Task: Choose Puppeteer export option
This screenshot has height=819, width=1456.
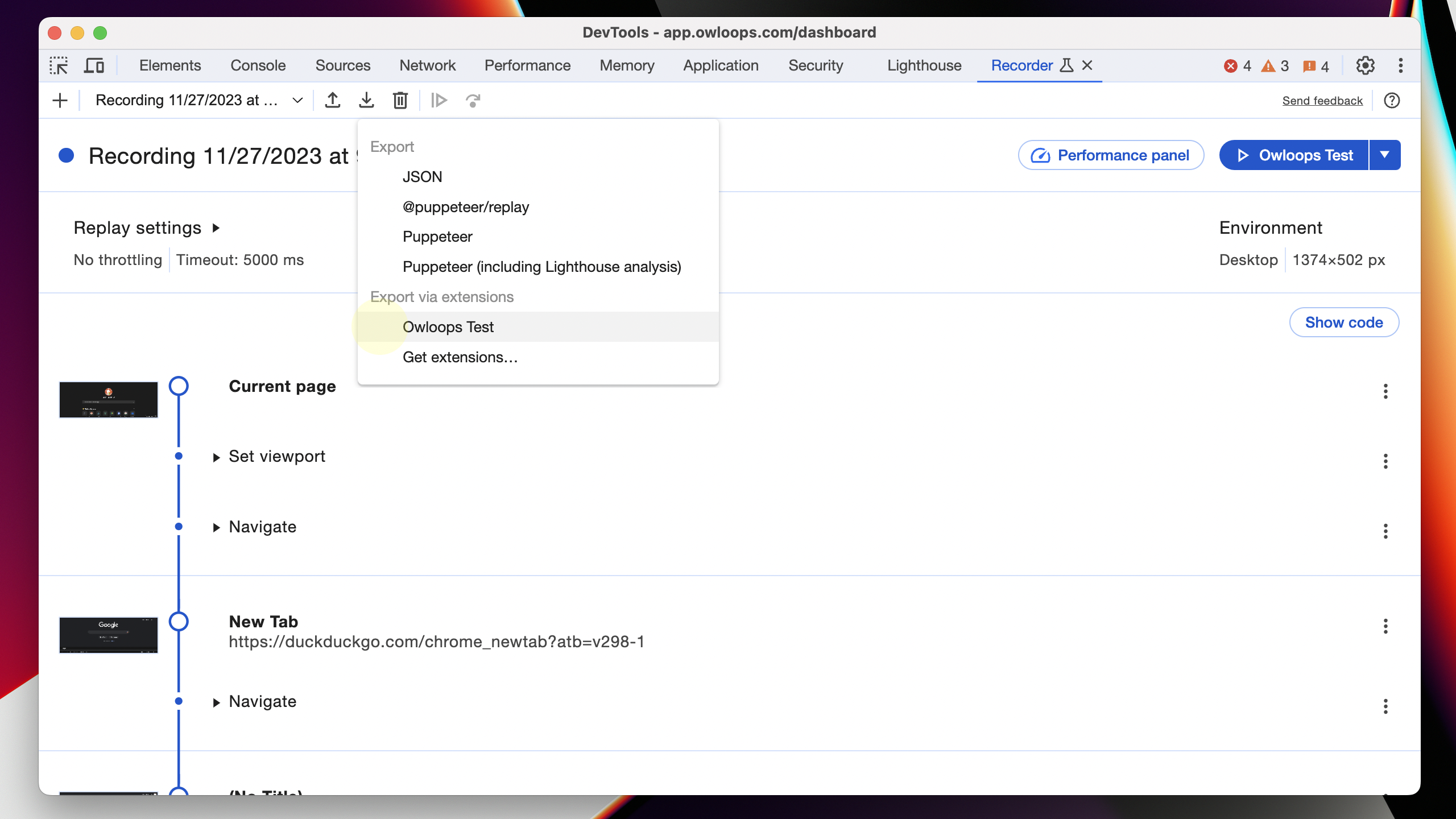Action: click(x=538, y=237)
